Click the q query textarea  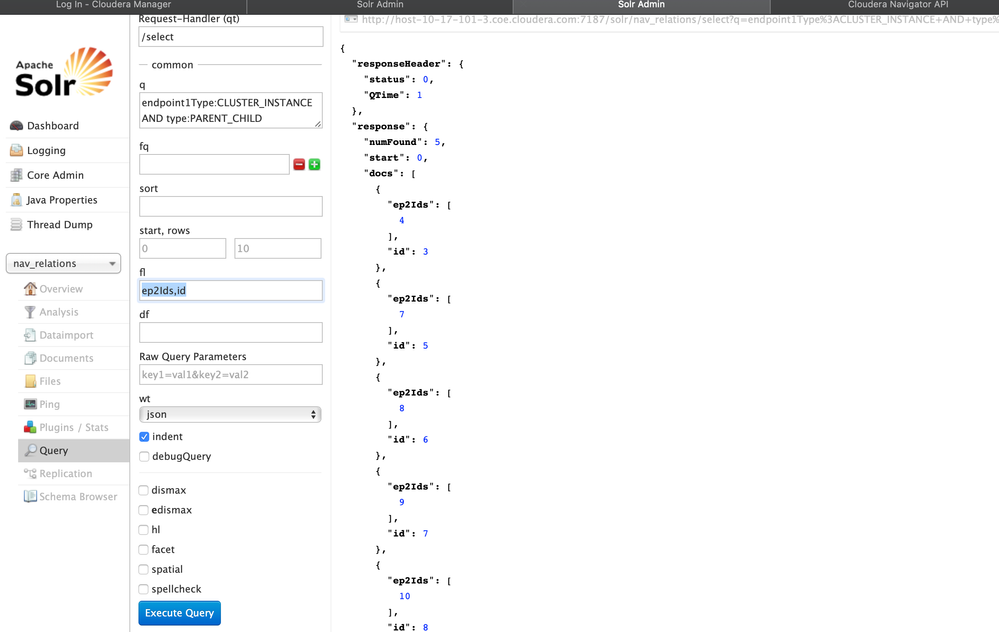(x=231, y=111)
